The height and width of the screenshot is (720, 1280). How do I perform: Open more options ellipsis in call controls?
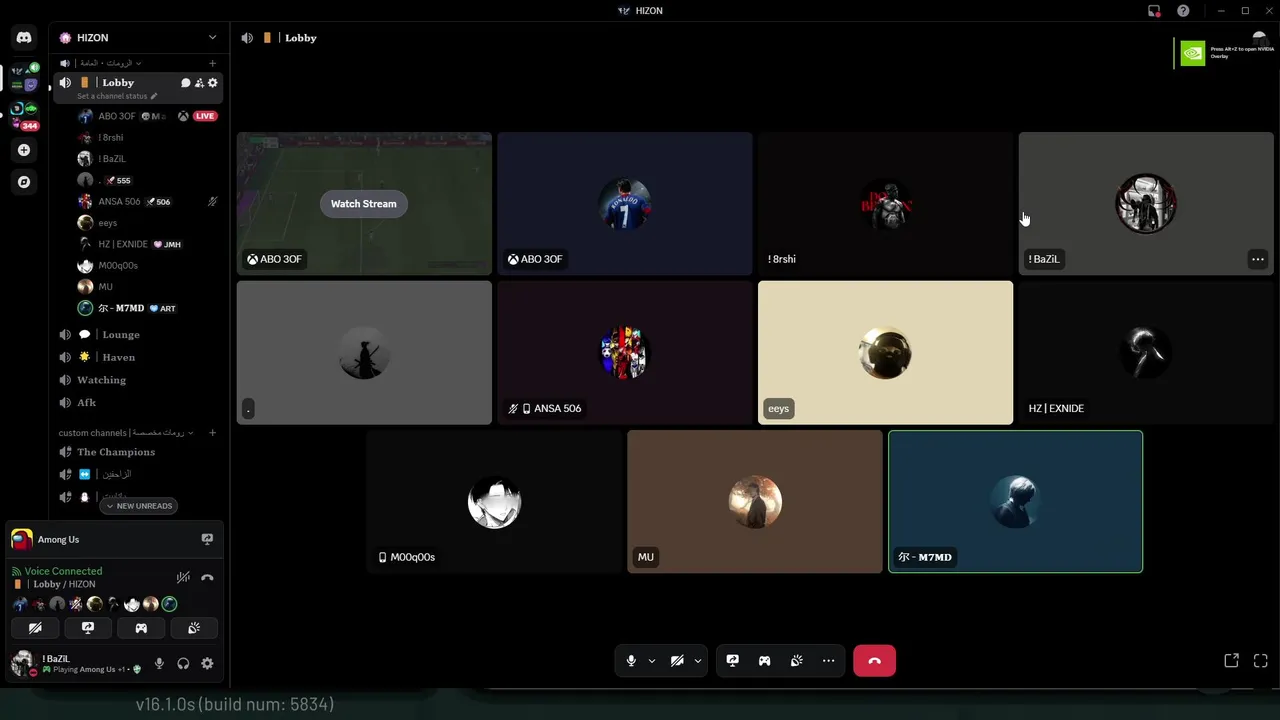coord(828,661)
